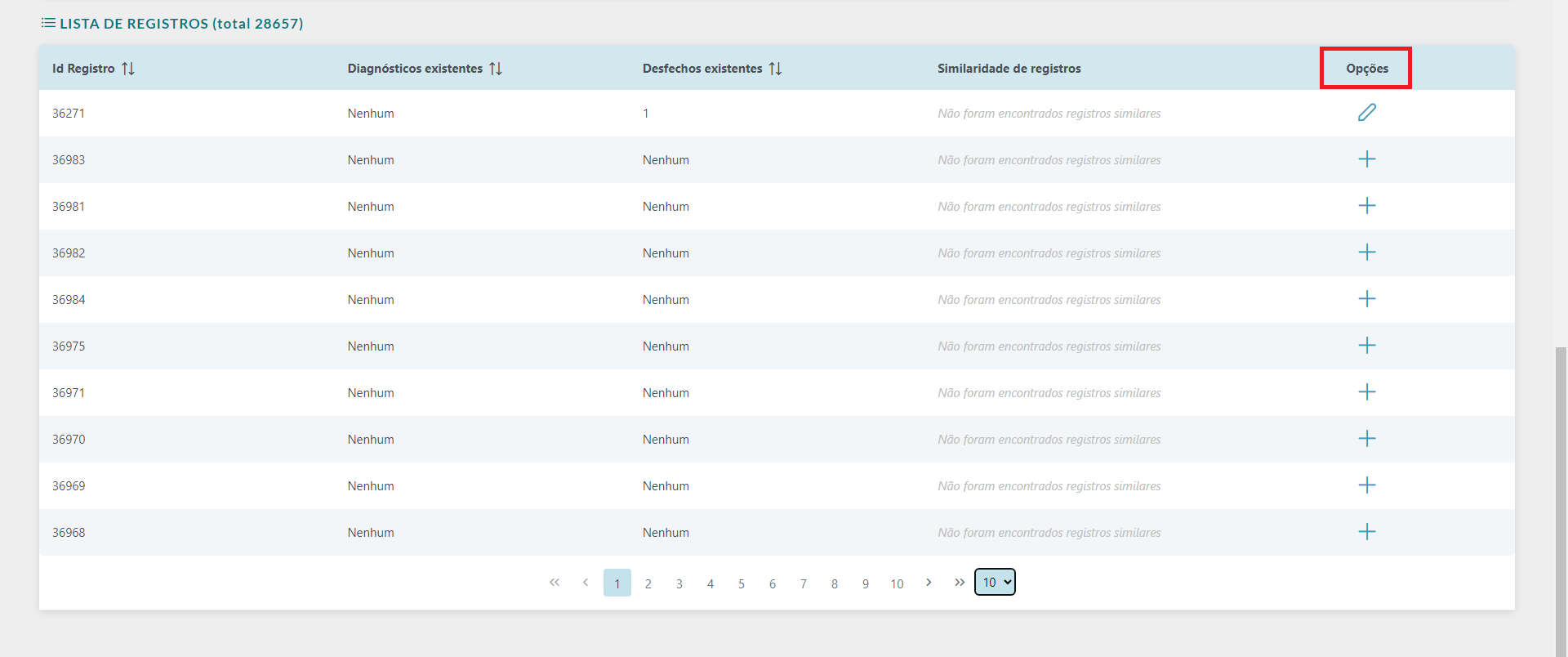Go to page 2
Screen dimensions: 1568x657
point(648,583)
